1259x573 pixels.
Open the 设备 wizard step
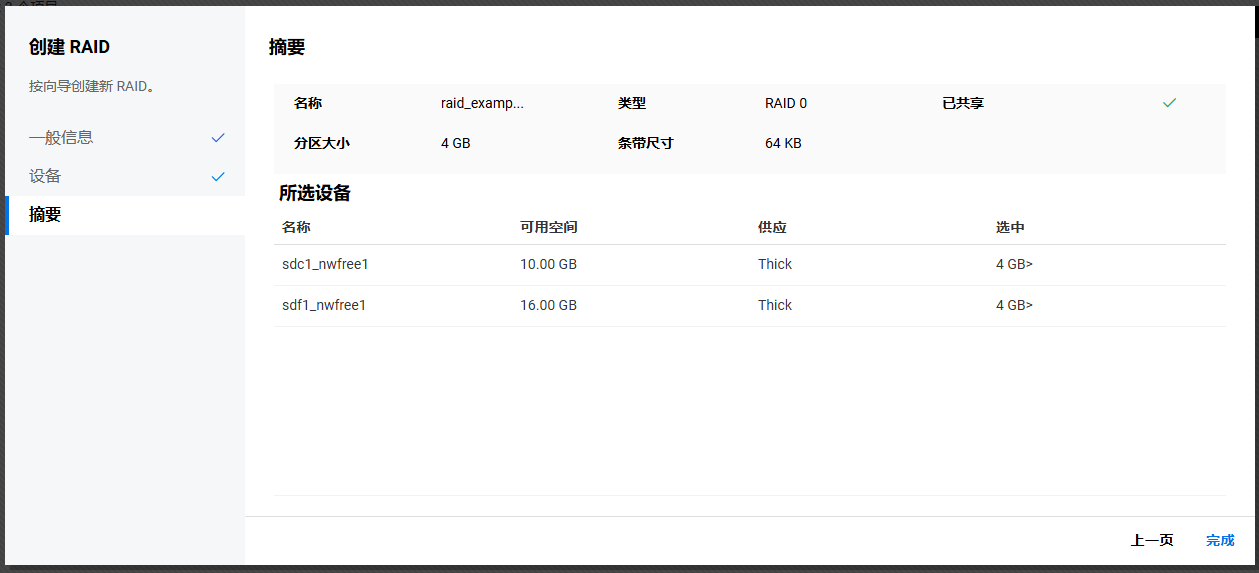coord(45,176)
